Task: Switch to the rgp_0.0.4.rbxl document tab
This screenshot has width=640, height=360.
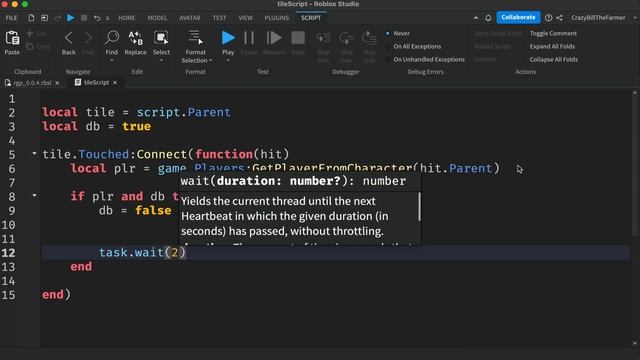Action: coord(32,83)
